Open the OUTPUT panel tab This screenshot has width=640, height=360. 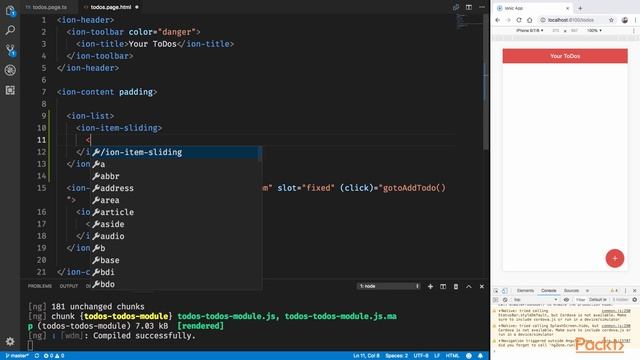[69, 286]
